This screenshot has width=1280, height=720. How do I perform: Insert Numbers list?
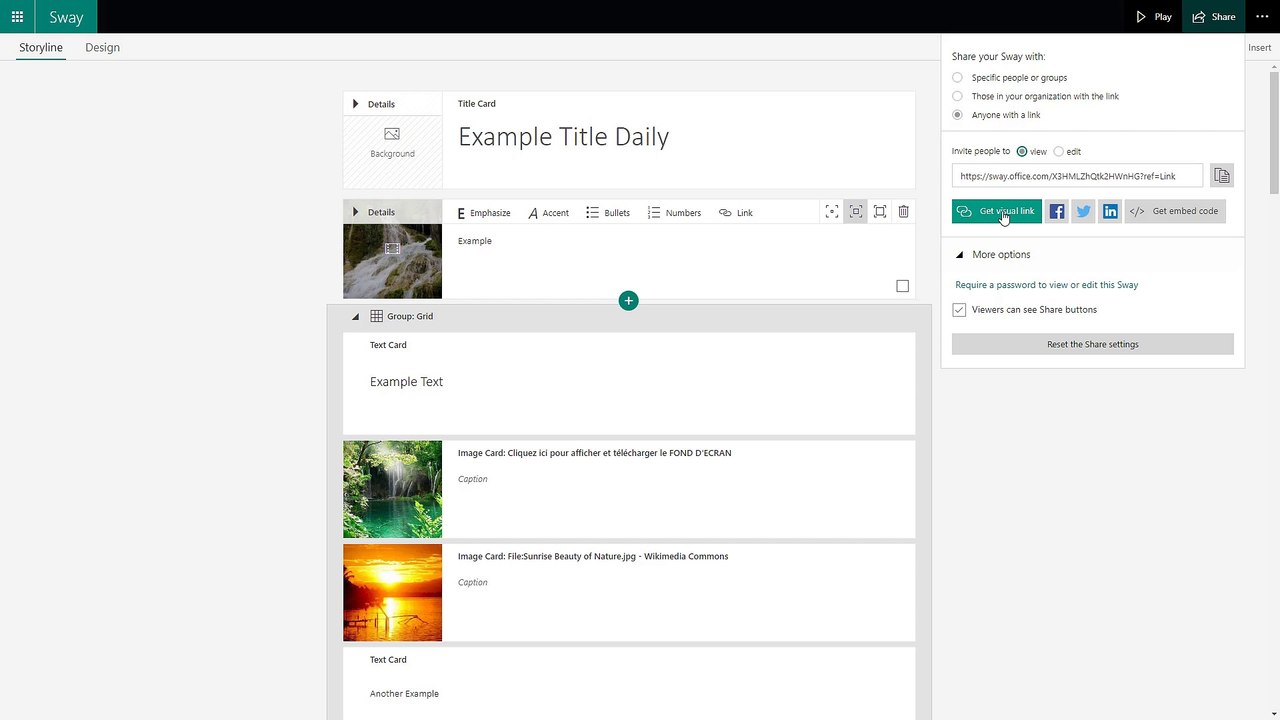674,213
